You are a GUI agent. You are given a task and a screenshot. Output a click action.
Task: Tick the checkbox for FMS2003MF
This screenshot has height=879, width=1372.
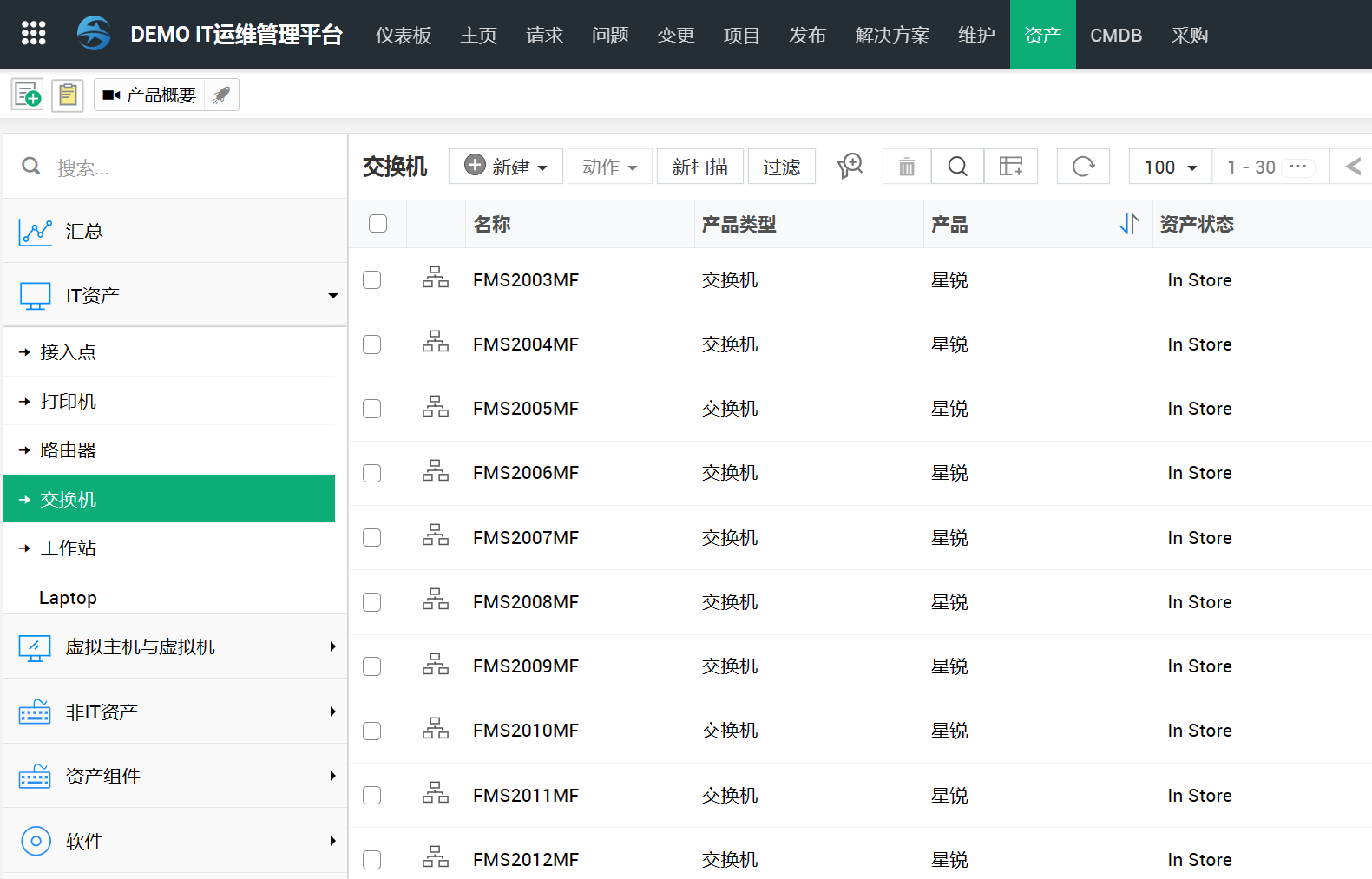[372, 280]
